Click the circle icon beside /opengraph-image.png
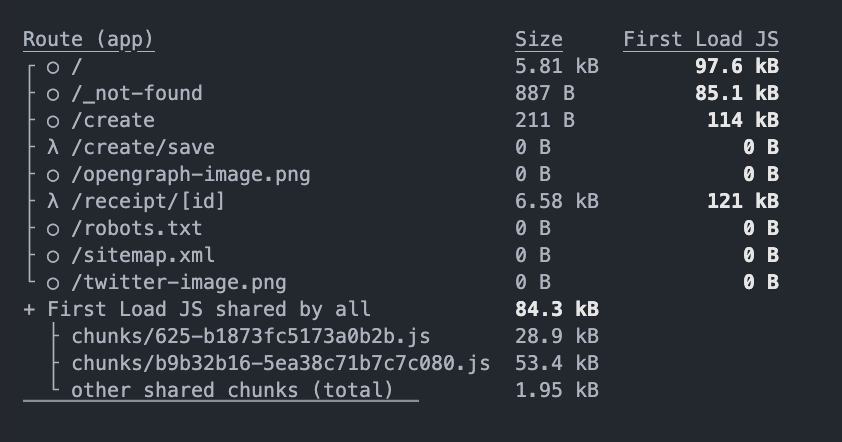 point(53,175)
